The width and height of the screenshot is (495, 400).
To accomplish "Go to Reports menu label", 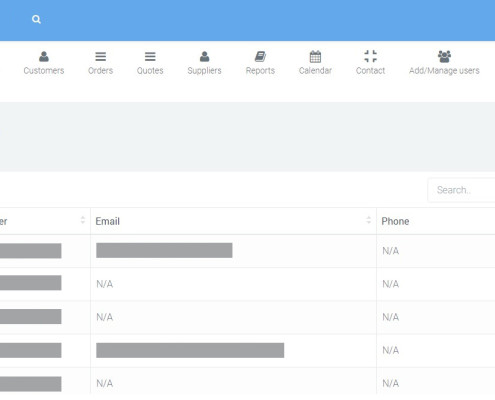I will pyautogui.click(x=260, y=71).
